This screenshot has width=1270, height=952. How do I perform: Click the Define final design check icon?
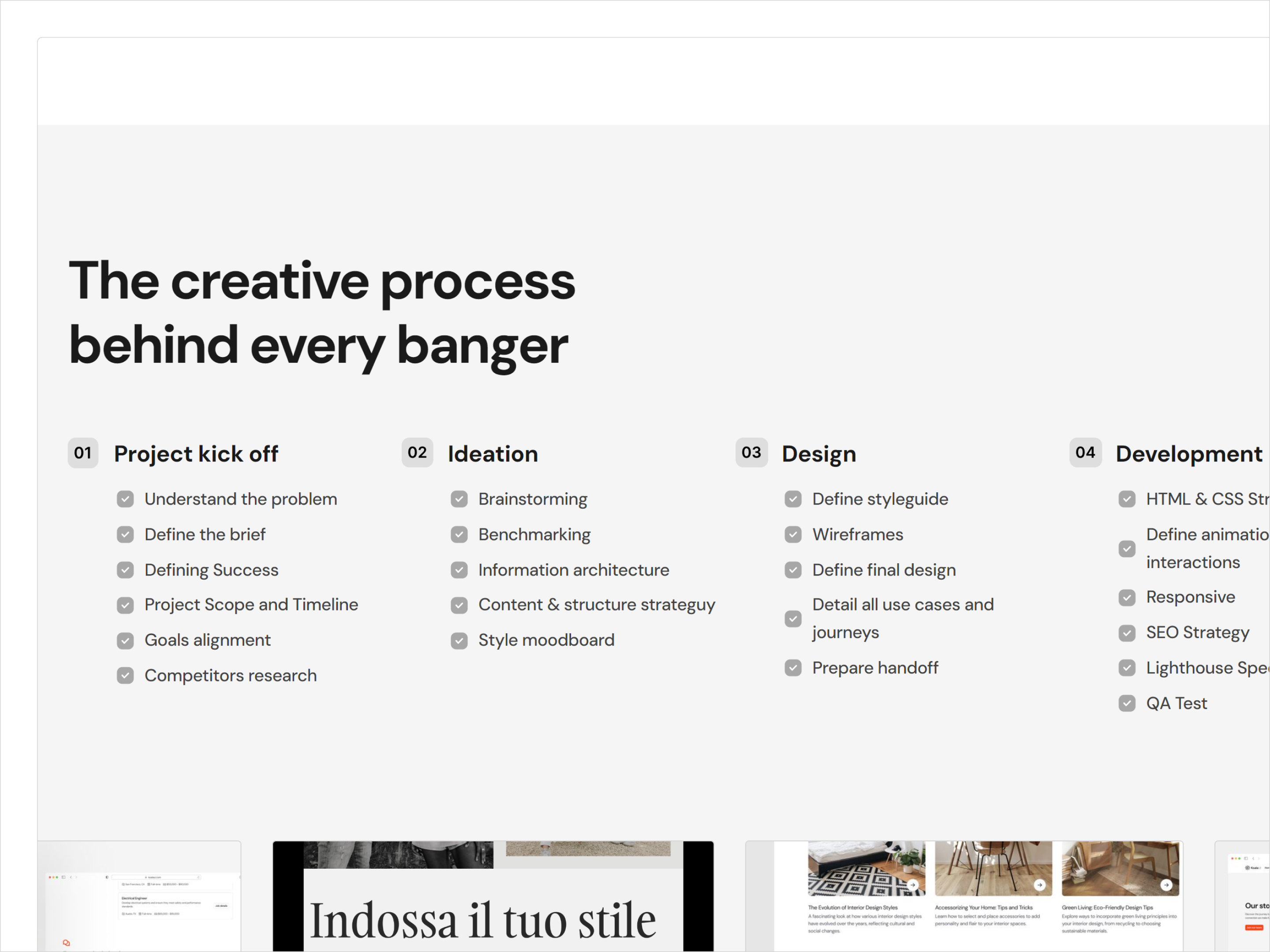(x=793, y=570)
